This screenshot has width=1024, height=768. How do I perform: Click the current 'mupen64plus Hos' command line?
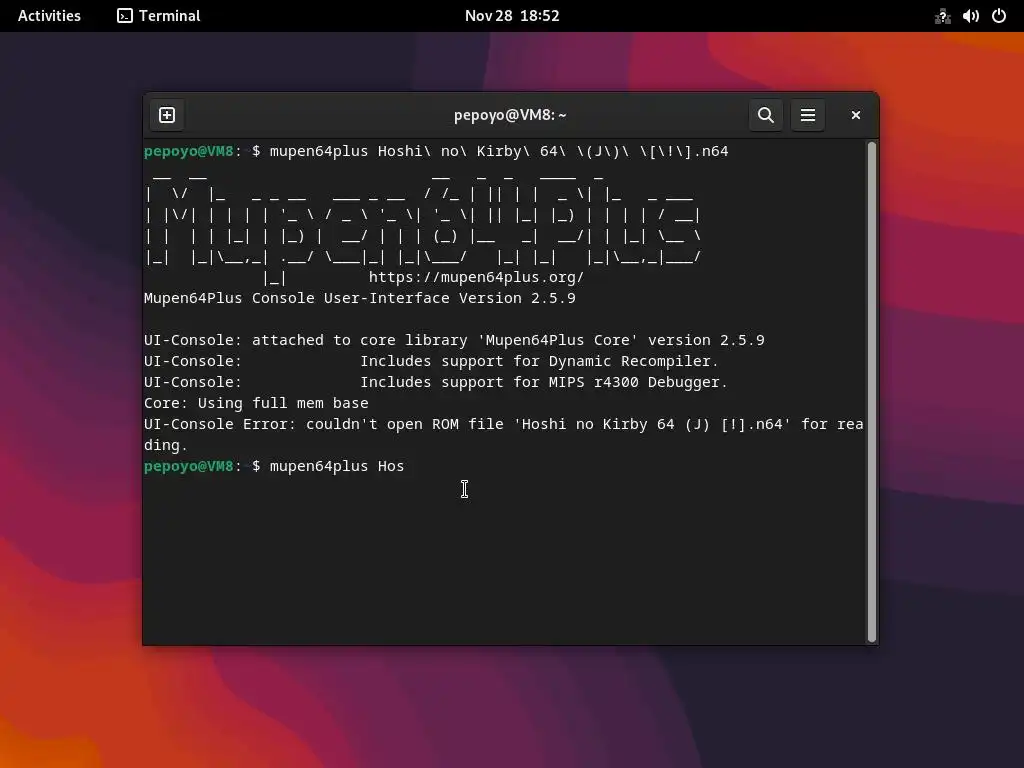point(274,466)
